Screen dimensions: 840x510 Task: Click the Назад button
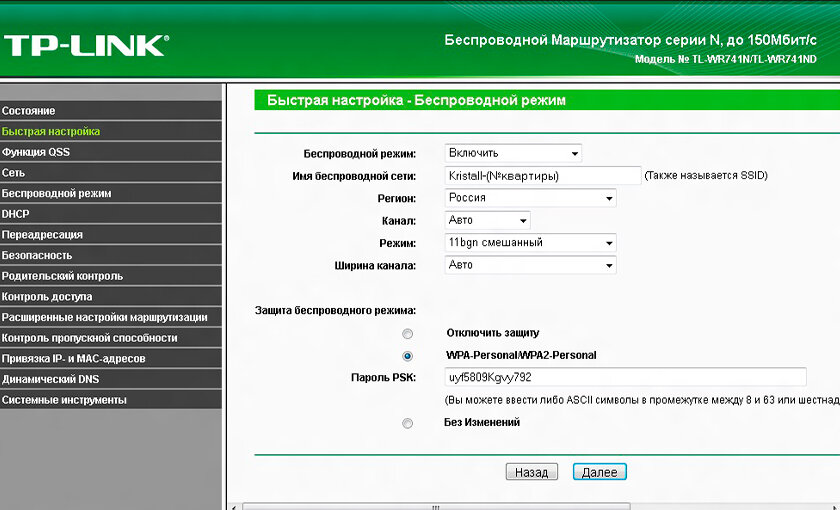(531, 472)
